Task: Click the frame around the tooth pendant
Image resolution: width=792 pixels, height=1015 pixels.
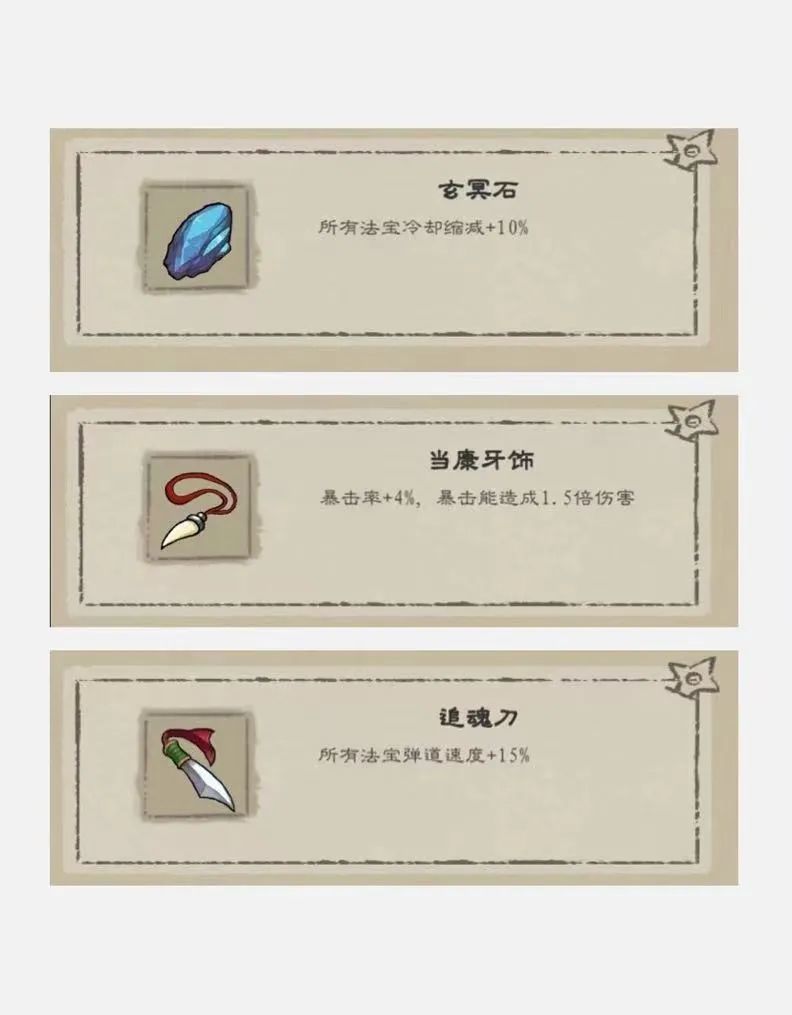Action: pos(200,508)
